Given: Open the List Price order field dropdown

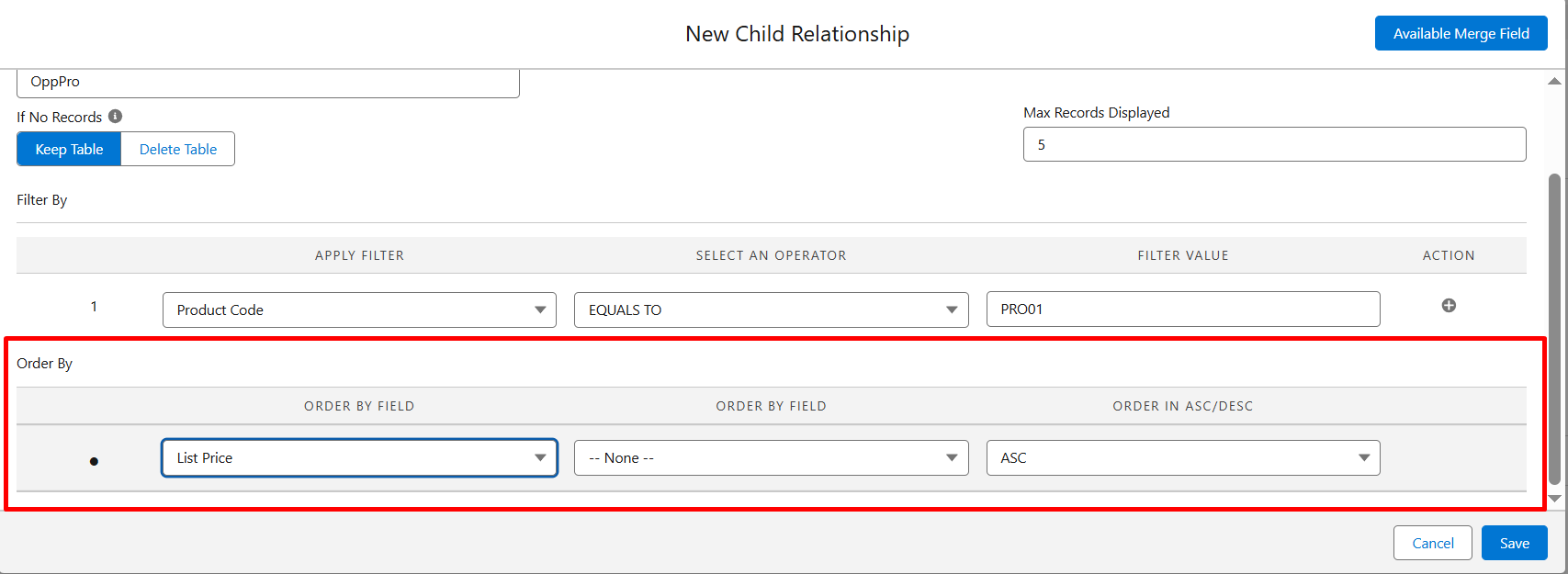Looking at the screenshot, I should tap(359, 458).
